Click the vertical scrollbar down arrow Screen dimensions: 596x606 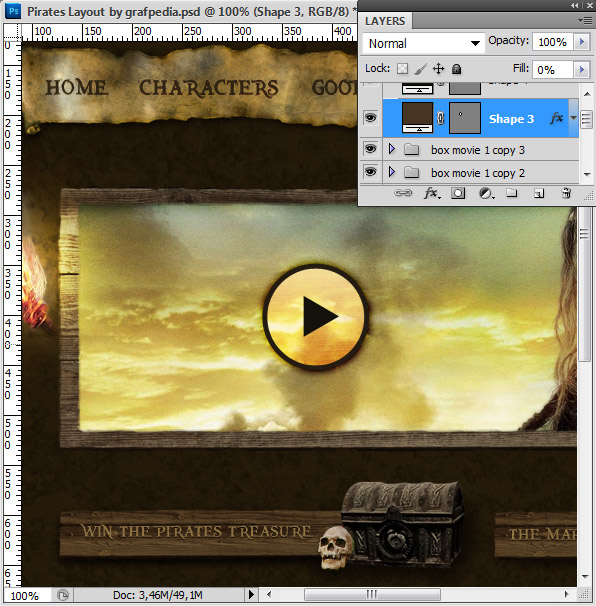click(x=585, y=576)
